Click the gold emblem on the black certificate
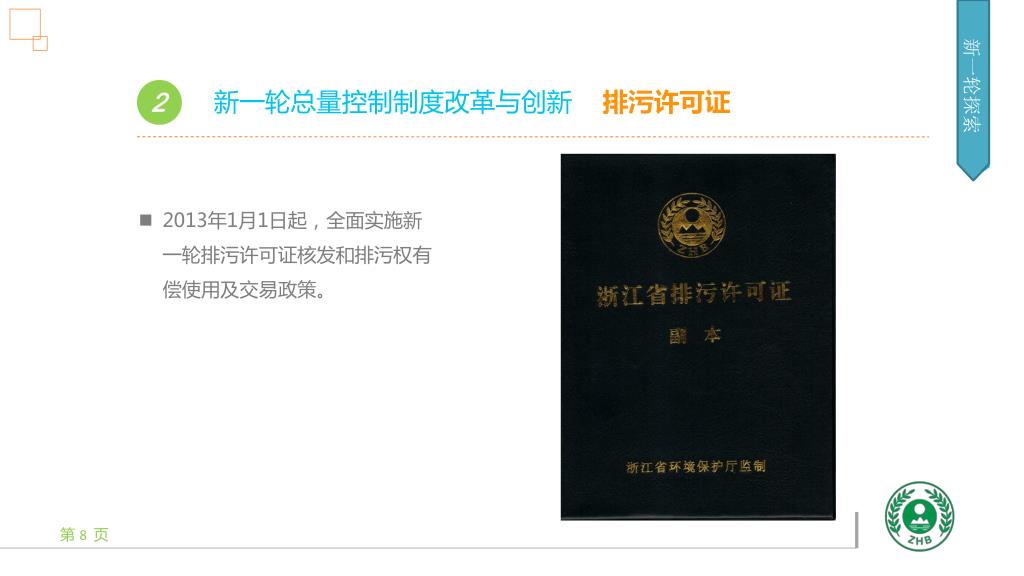 pos(692,225)
